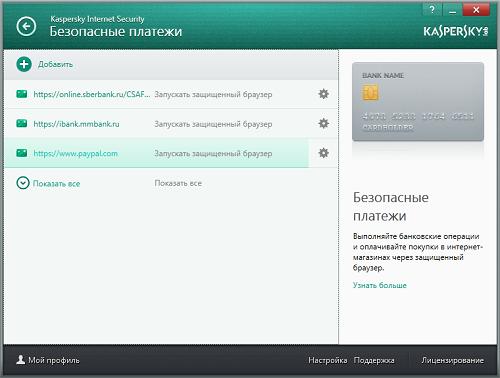The image size is (500, 378).
Task: Go back using the circled arrow icon
Action: tap(26, 26)
